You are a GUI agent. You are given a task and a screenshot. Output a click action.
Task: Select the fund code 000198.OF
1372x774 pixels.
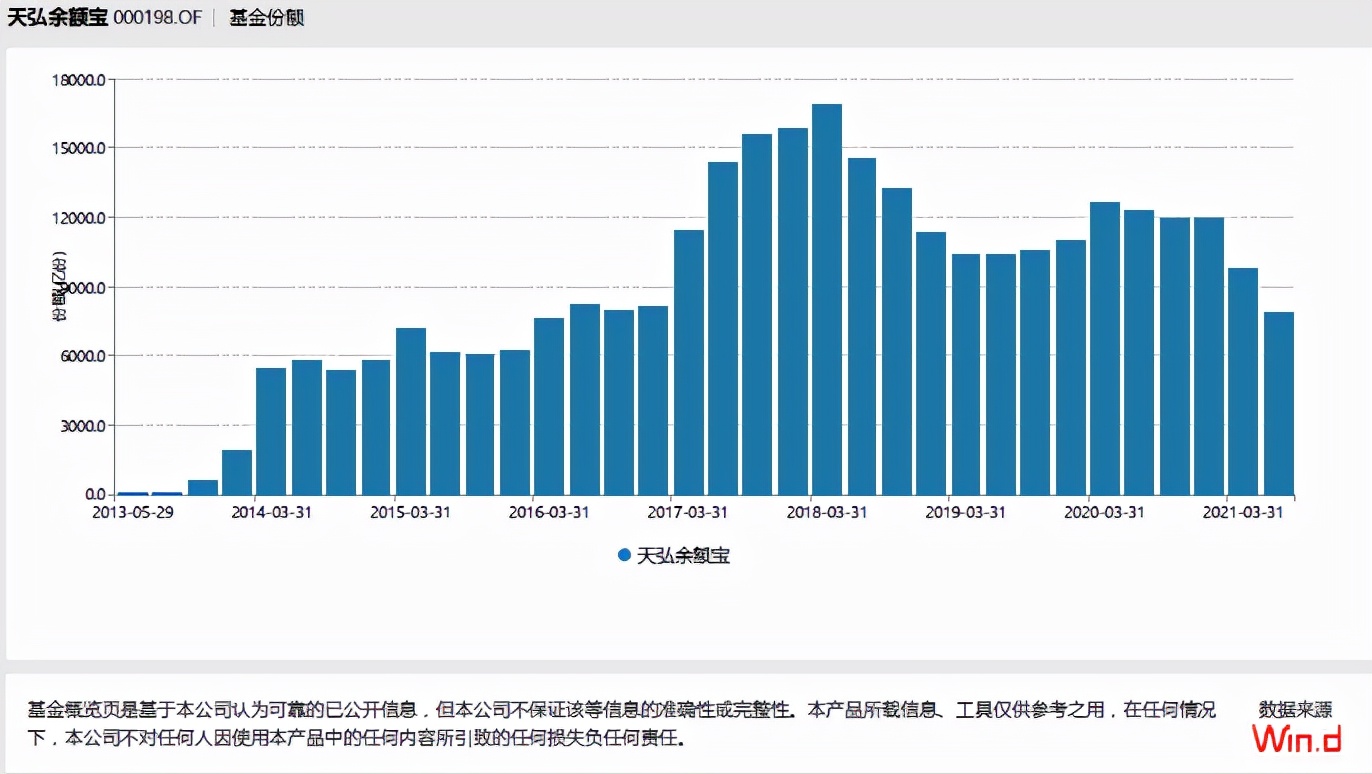pos(157,19)
